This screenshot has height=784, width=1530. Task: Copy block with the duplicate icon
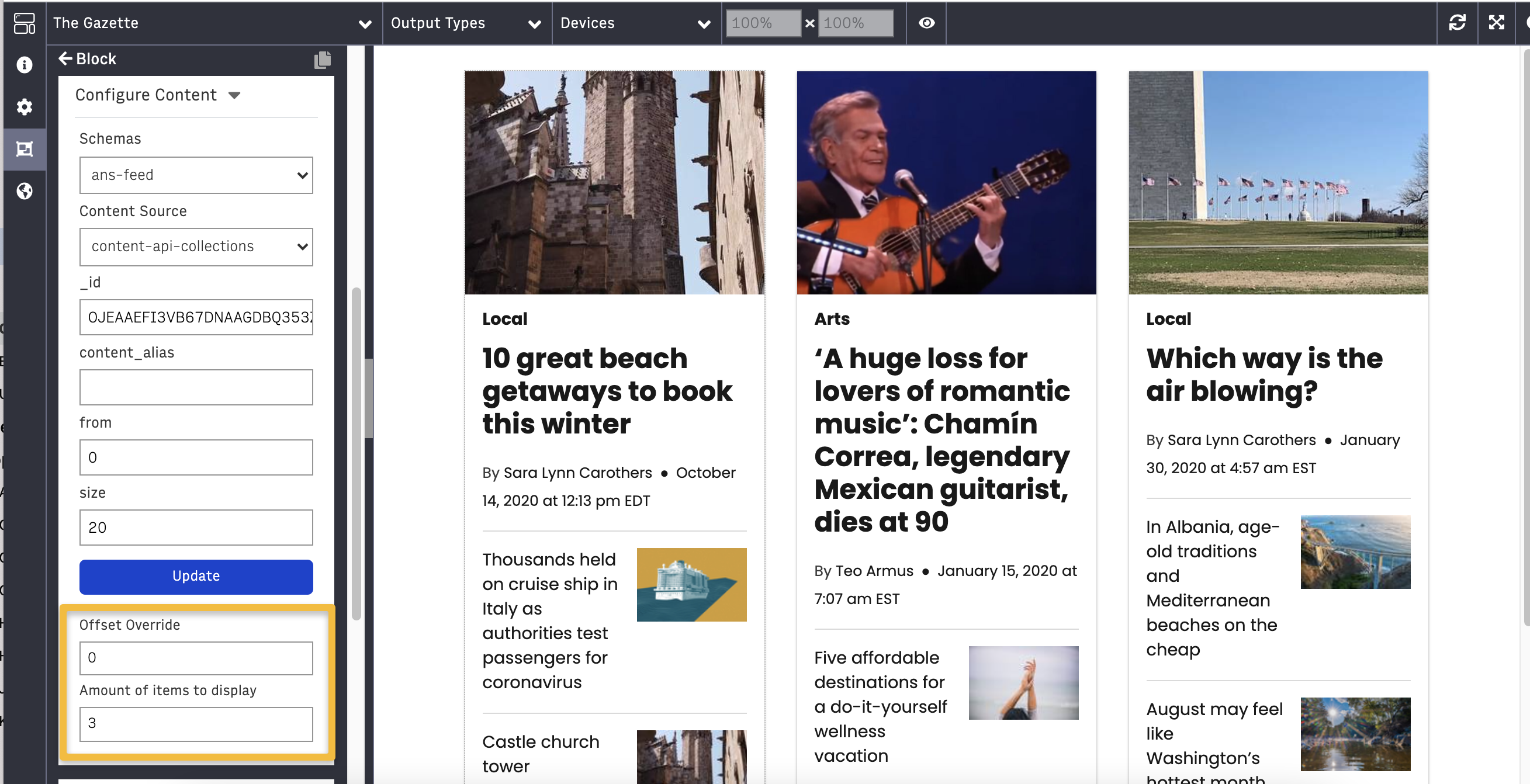(x=323, y=60)
